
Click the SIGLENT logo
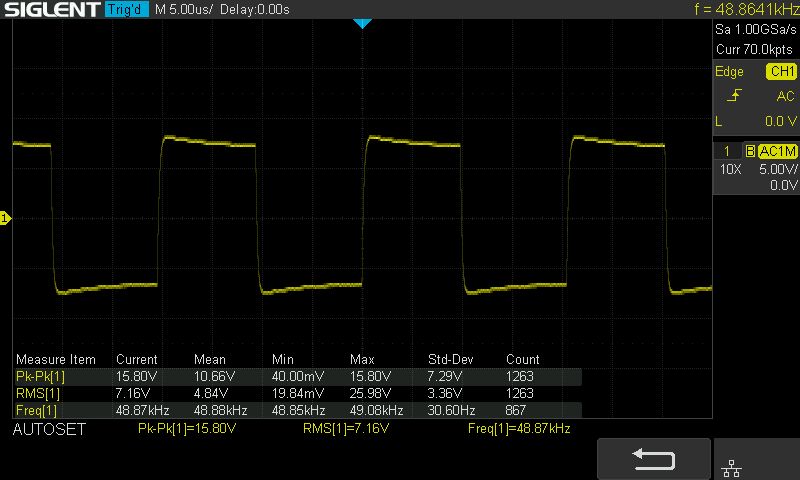[x=52, y=9]
